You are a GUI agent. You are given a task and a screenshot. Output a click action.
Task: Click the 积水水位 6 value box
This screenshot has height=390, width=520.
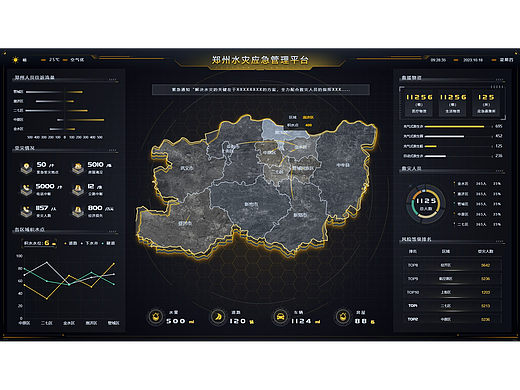tap(39, 243)
